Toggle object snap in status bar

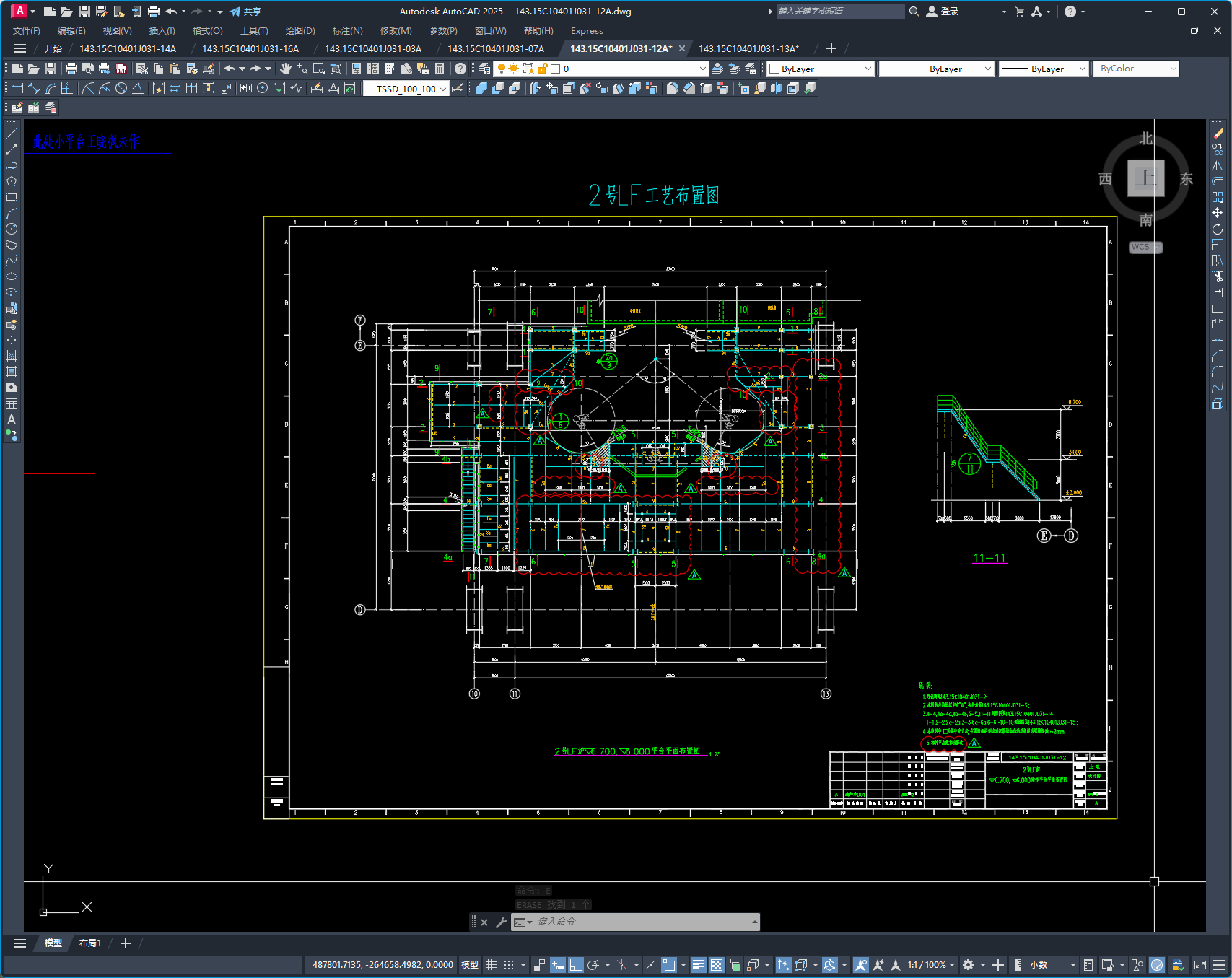coord(669,965)
